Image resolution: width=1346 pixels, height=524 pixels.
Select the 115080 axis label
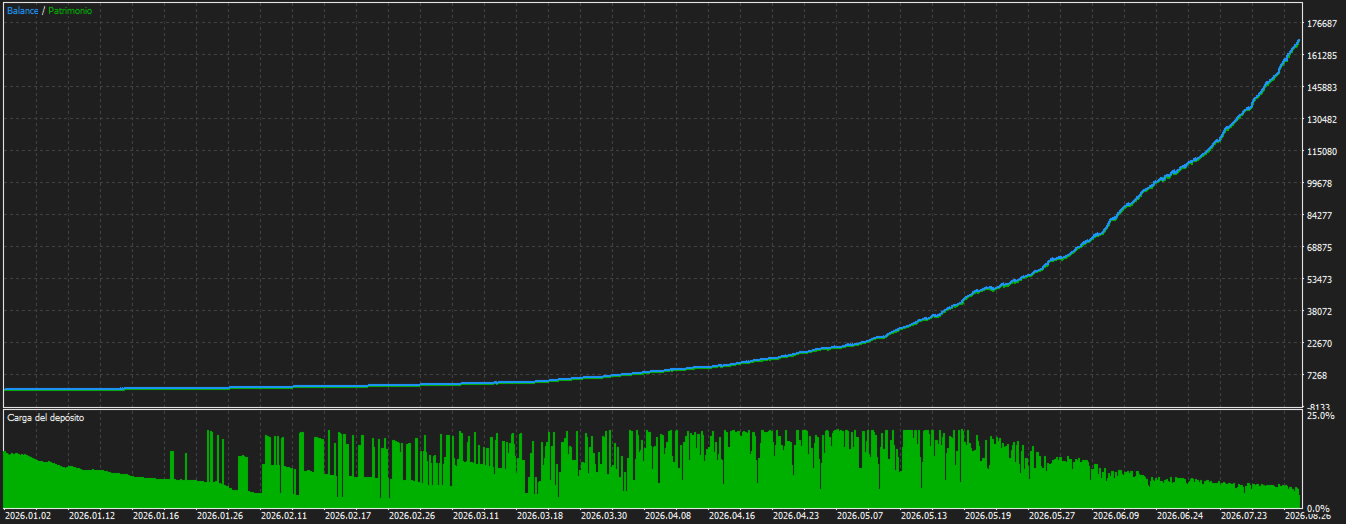pos(1322,152)
